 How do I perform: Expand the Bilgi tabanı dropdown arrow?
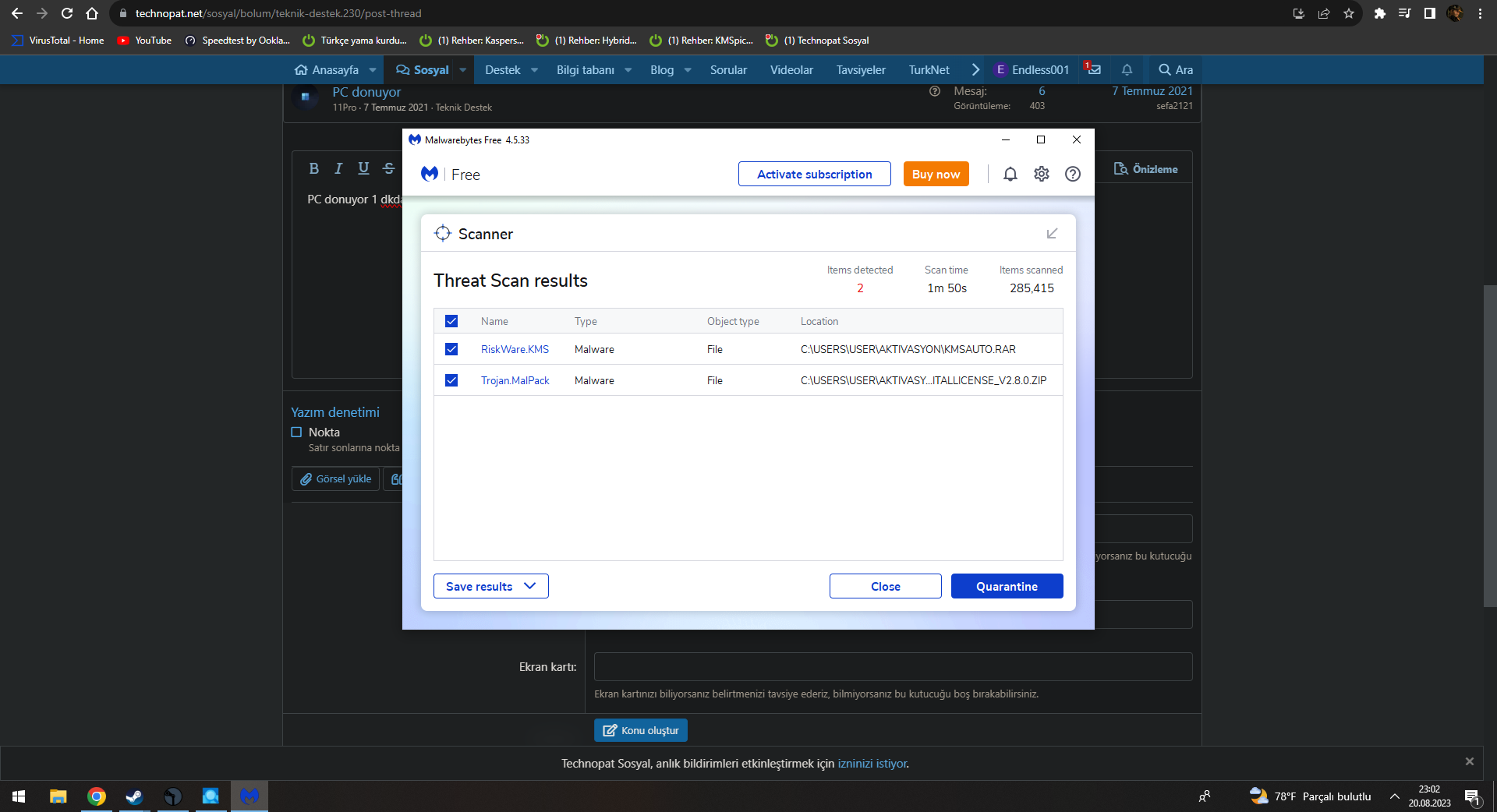click(x=628, y=70)
